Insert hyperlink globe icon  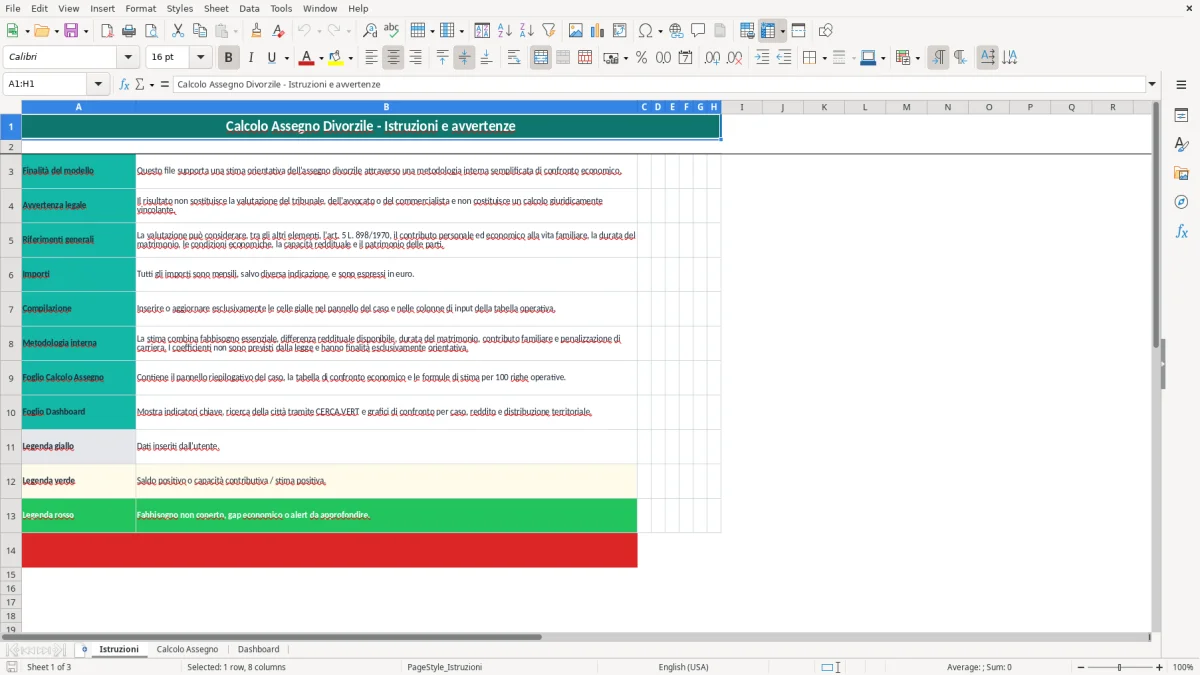677,31
